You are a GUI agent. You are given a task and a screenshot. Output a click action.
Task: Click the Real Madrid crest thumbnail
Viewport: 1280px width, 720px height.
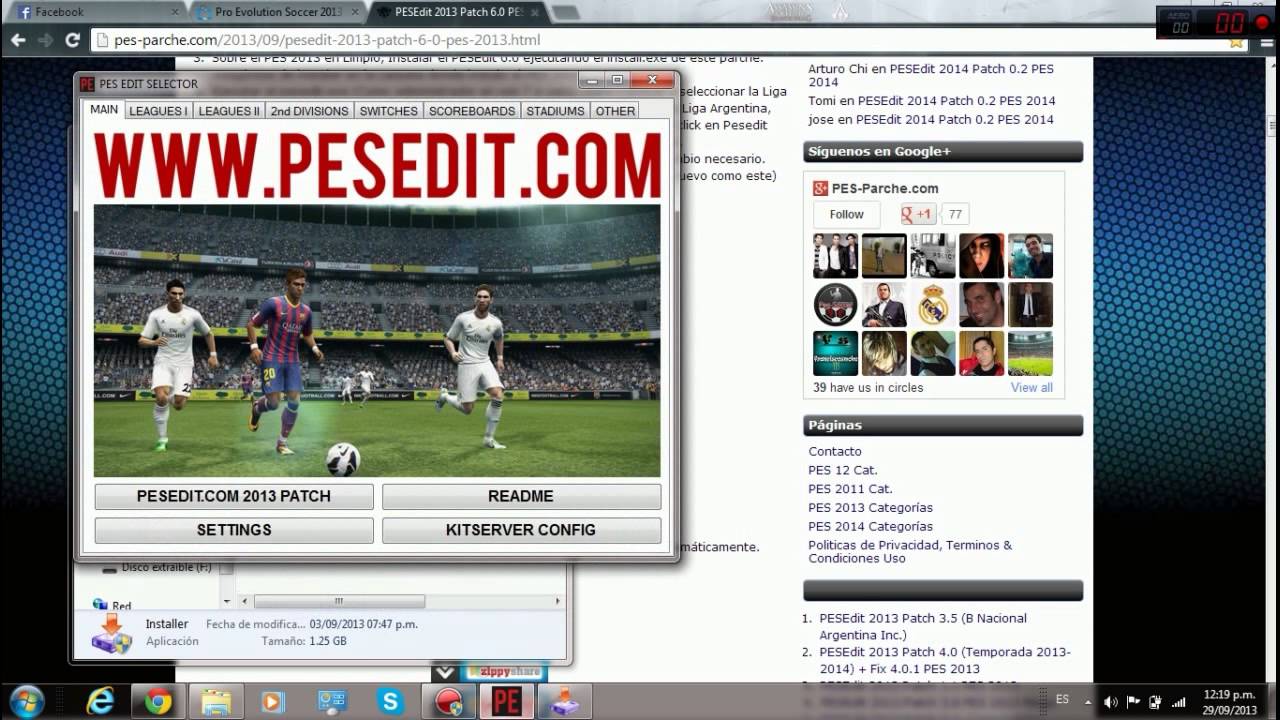[x=933, y=305]
